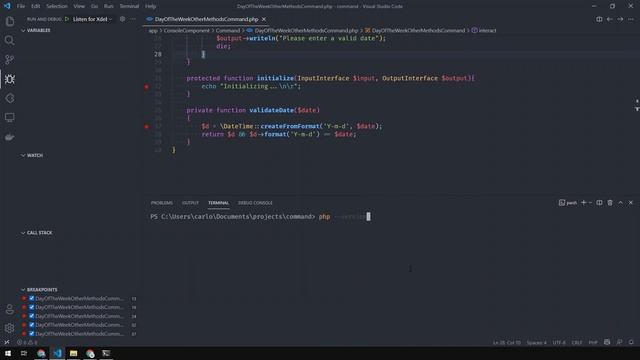The width and height of the screenshot is (640, 360).
Task: Open the Edit menu
Action: click(x=36, y=6)
